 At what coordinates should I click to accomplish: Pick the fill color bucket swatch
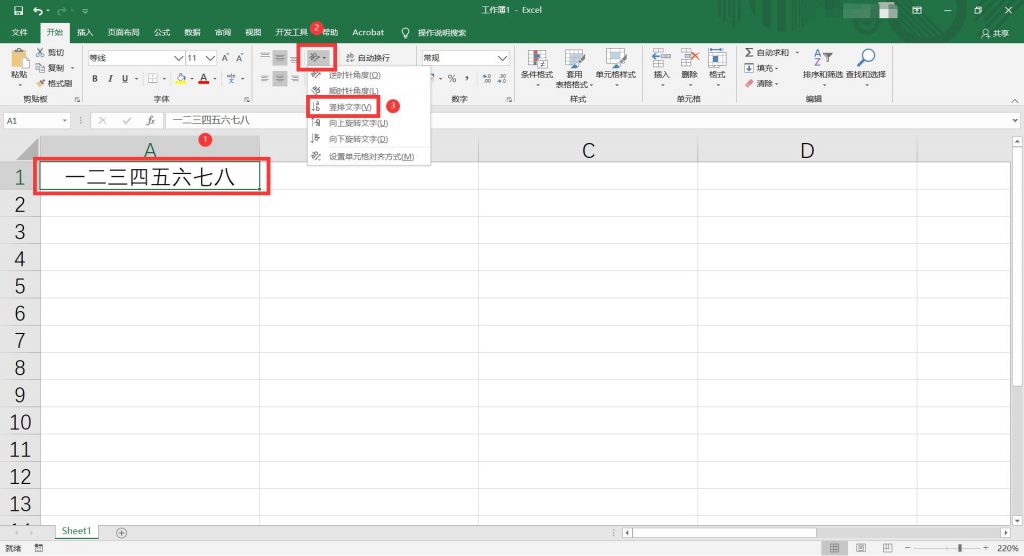click(x=181, y=78)
